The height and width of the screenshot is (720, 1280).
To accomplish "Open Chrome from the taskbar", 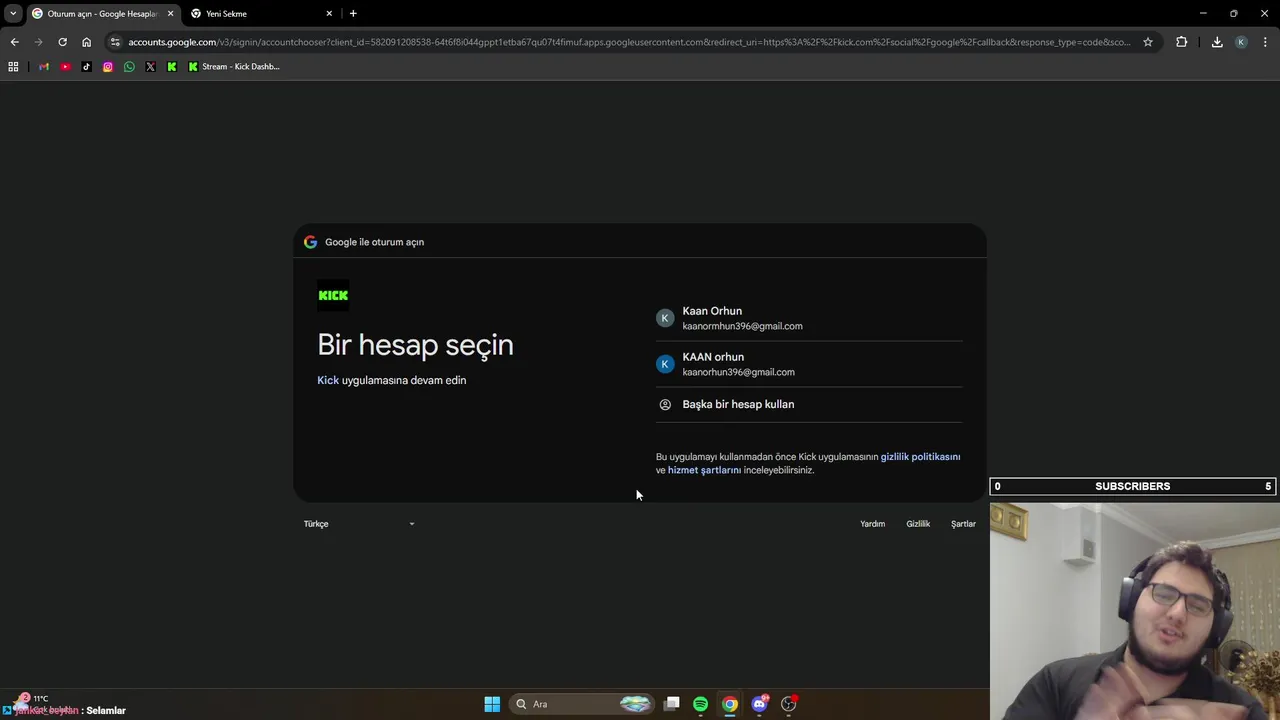I will 730,704.
